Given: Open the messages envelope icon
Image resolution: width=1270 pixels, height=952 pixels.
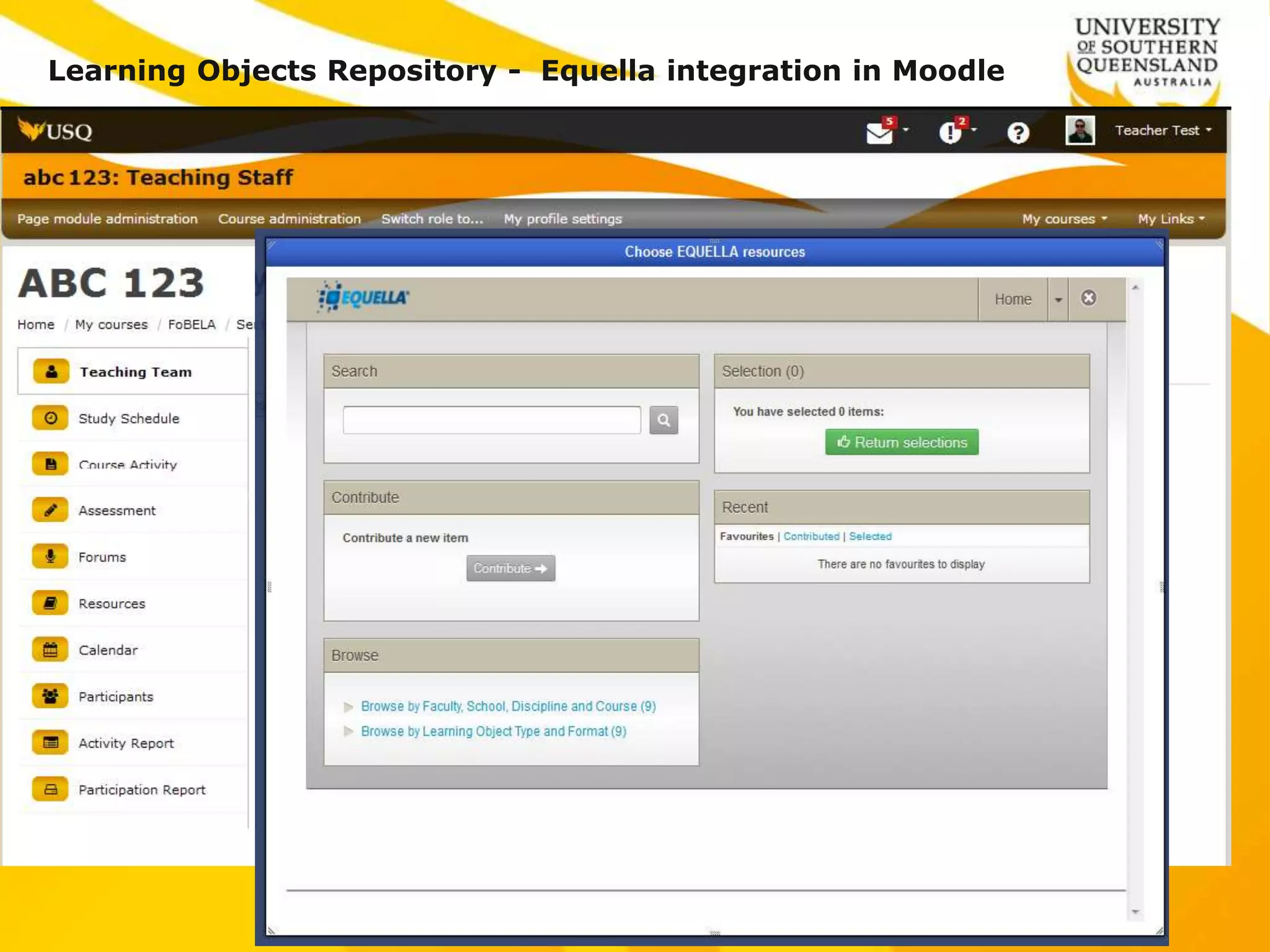Looking at the screenshot, I should [x=879, y=133].
